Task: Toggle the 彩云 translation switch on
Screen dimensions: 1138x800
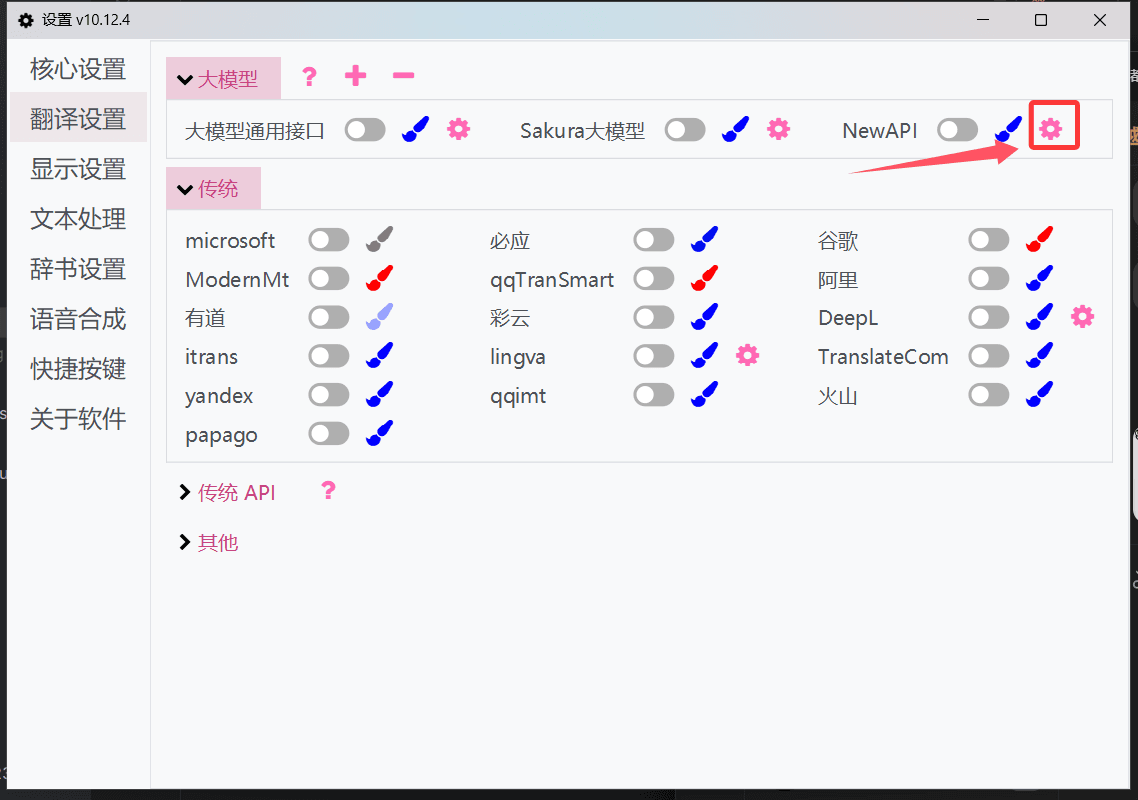Action: click(653, 316)
